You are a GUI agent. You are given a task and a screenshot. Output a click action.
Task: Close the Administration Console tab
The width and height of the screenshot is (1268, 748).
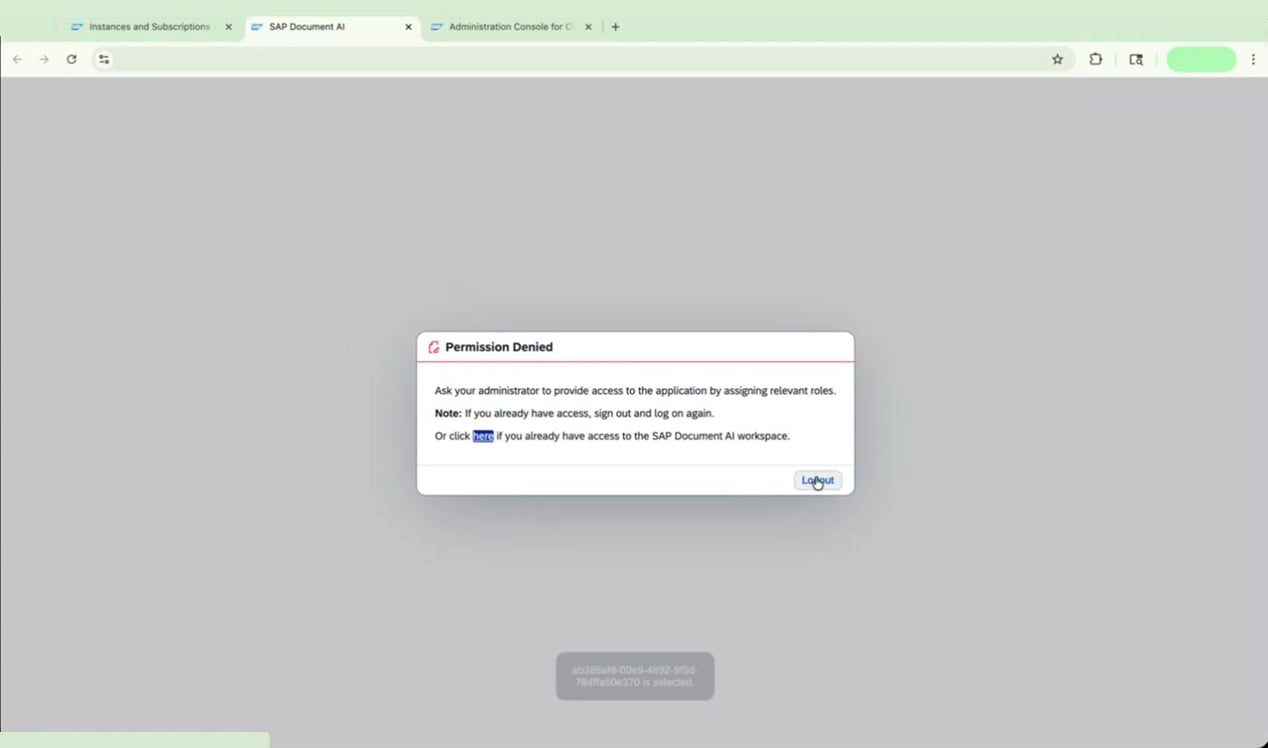click(x=588, y=27)
